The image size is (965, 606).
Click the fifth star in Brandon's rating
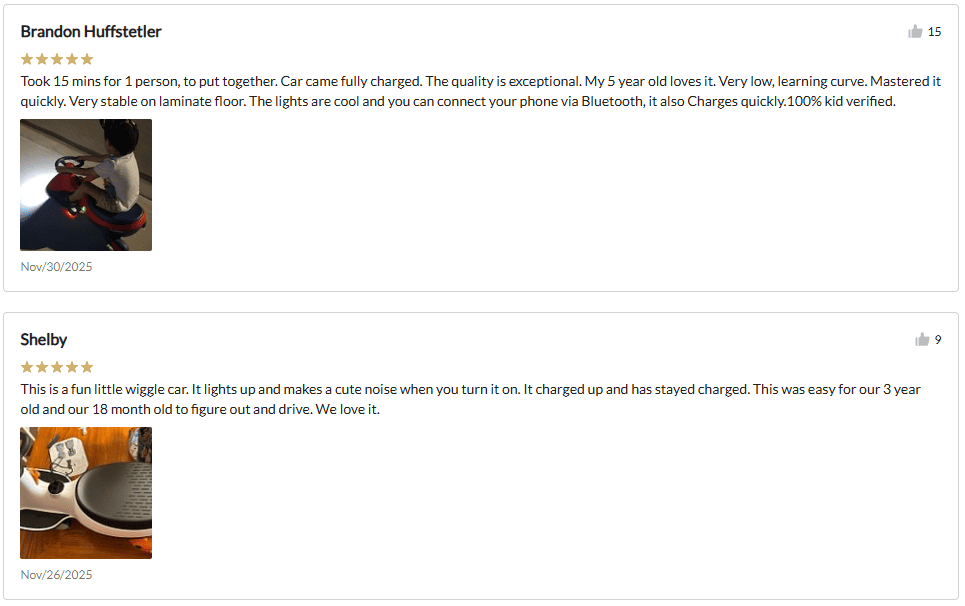87,59
